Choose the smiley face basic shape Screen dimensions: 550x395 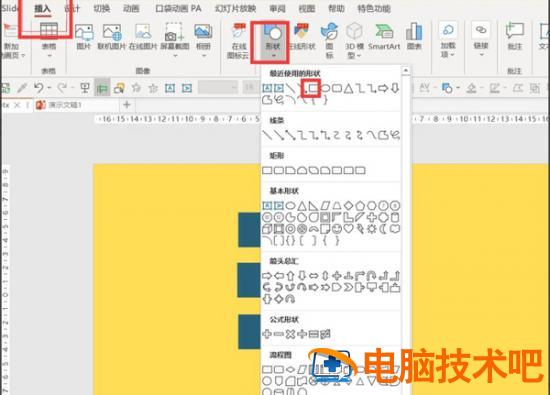[337, 229]
